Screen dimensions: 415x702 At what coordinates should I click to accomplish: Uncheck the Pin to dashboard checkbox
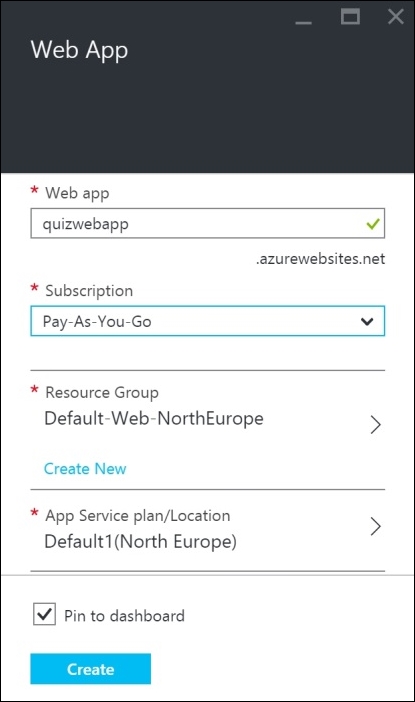tap(44, 614)
